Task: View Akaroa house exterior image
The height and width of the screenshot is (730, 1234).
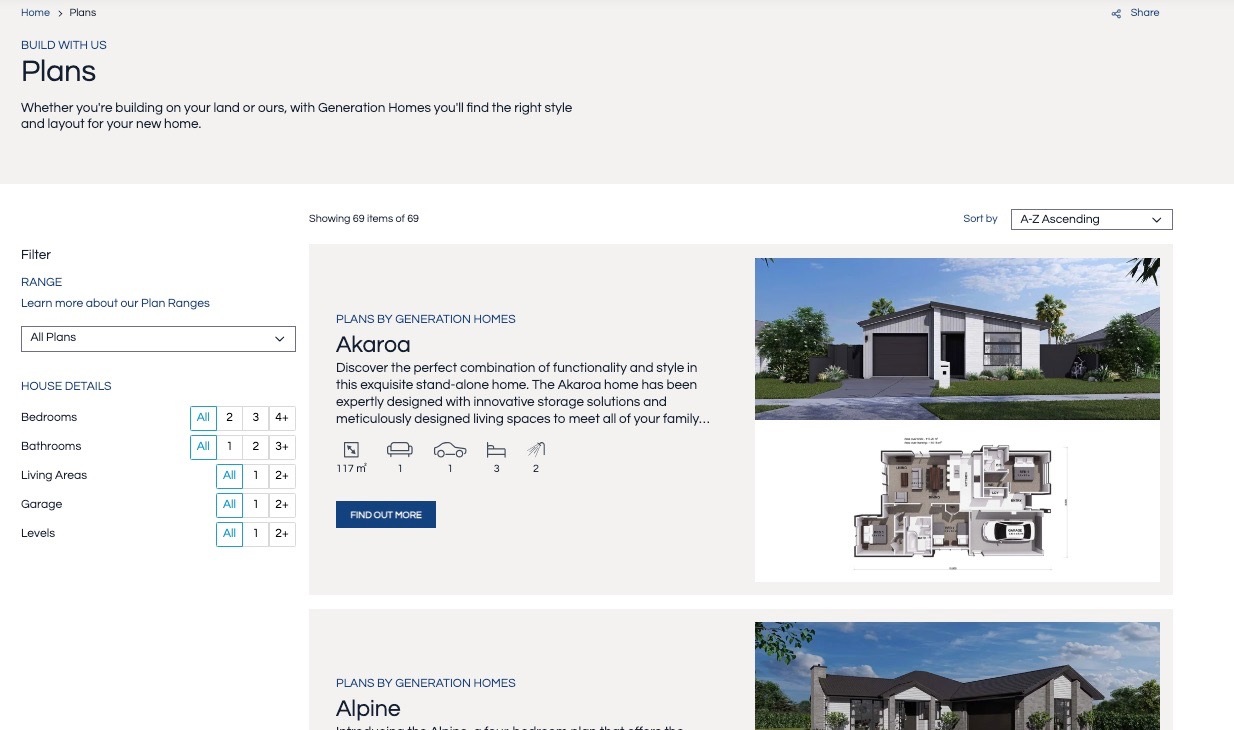Action: 957,339
